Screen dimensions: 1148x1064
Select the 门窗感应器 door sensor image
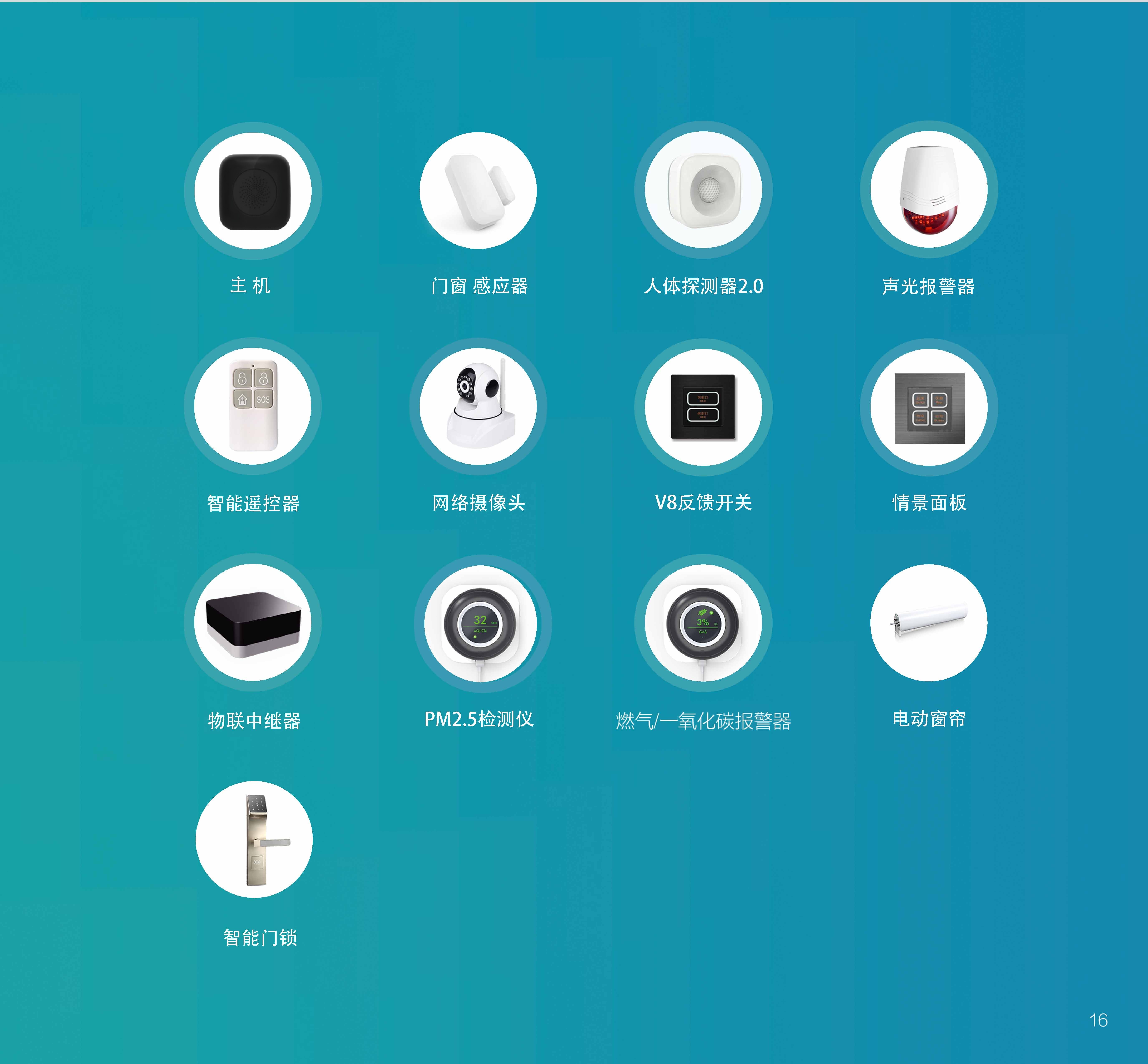(x=478, y=191)
